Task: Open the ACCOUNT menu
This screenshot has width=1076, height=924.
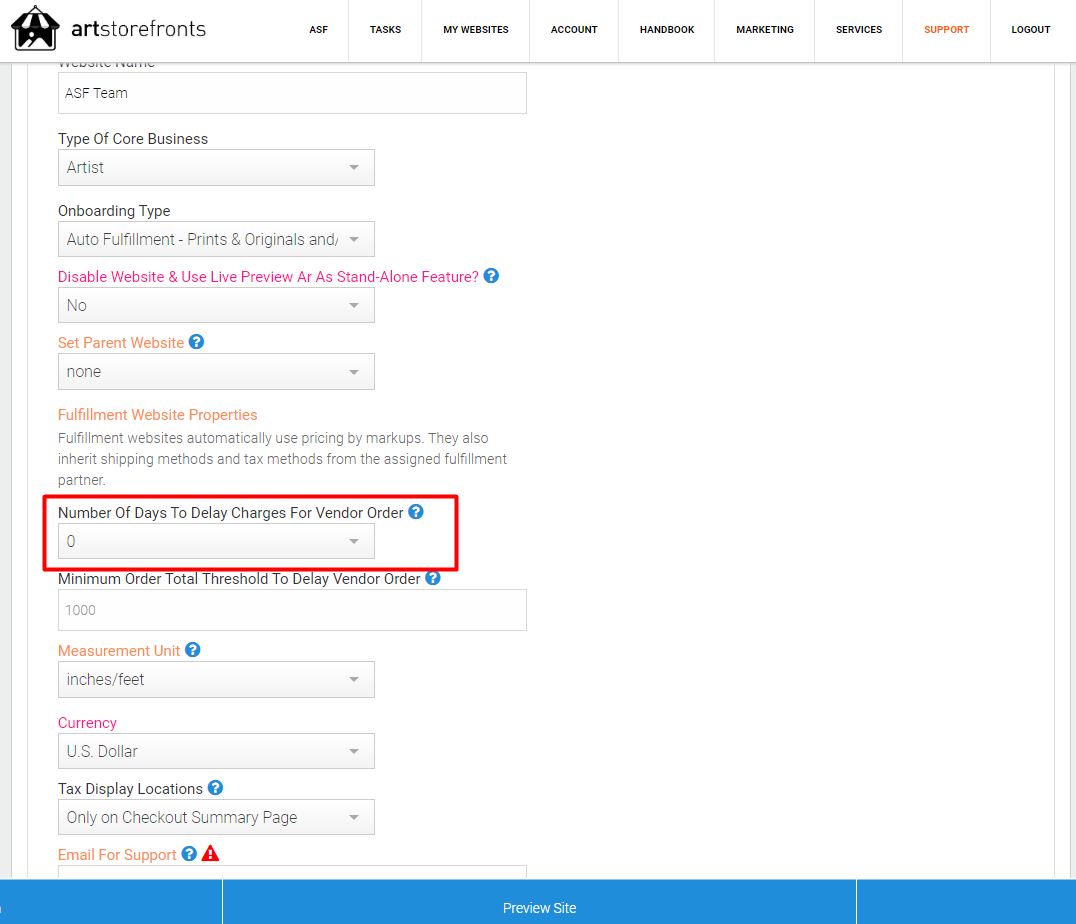Action: pos(574,30)
